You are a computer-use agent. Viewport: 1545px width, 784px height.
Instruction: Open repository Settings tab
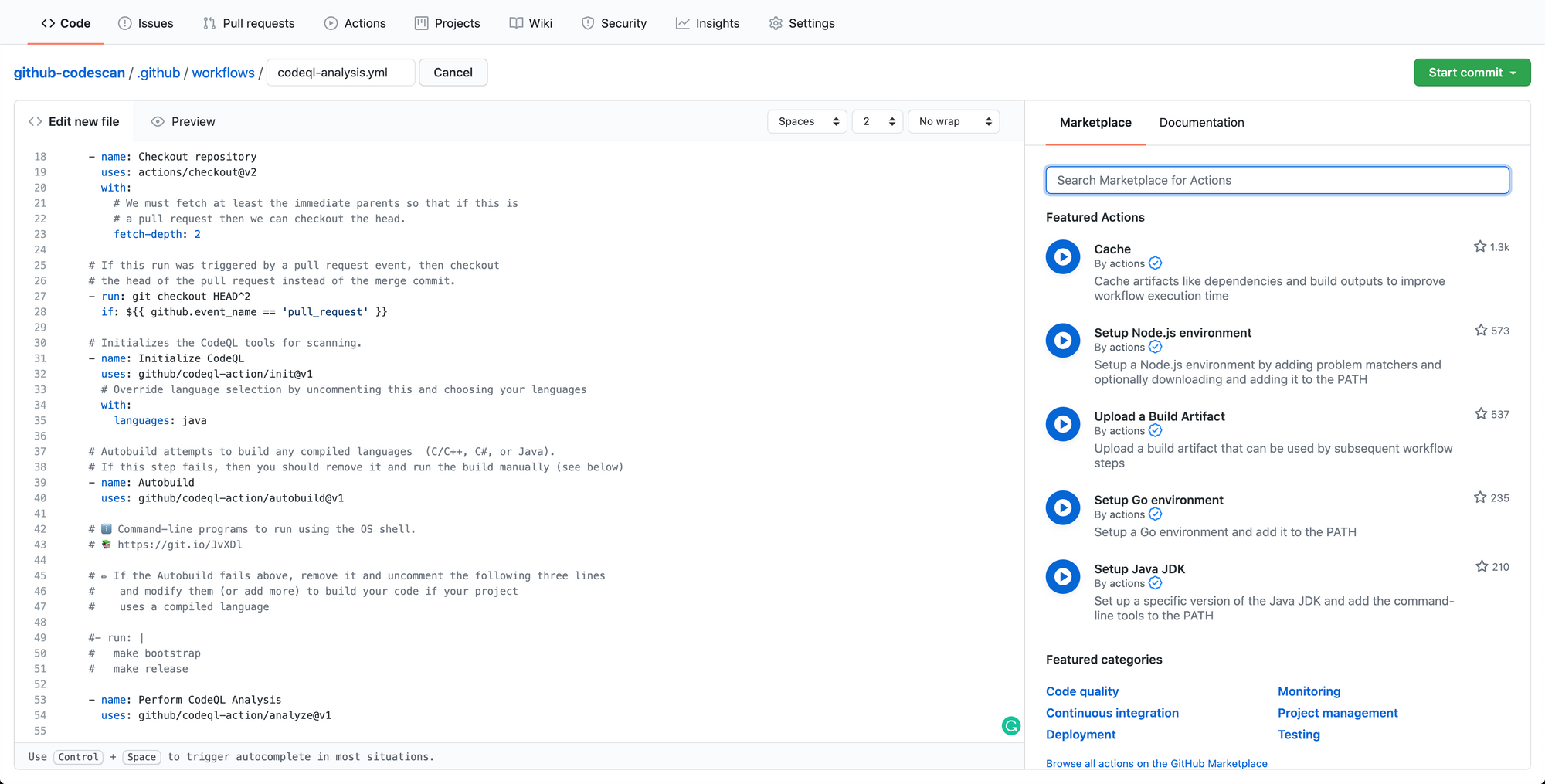pyautogui.click(x=802, y=23)
